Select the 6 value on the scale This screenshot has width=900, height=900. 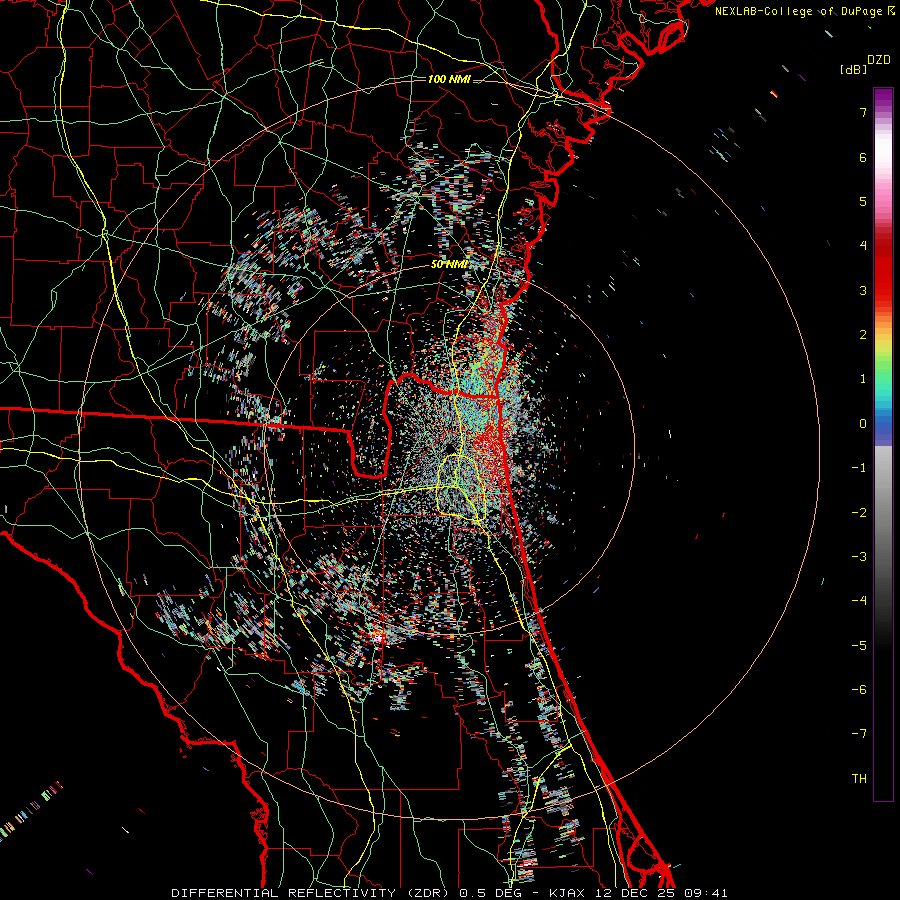pyautogui.click(x=863, y=157)
